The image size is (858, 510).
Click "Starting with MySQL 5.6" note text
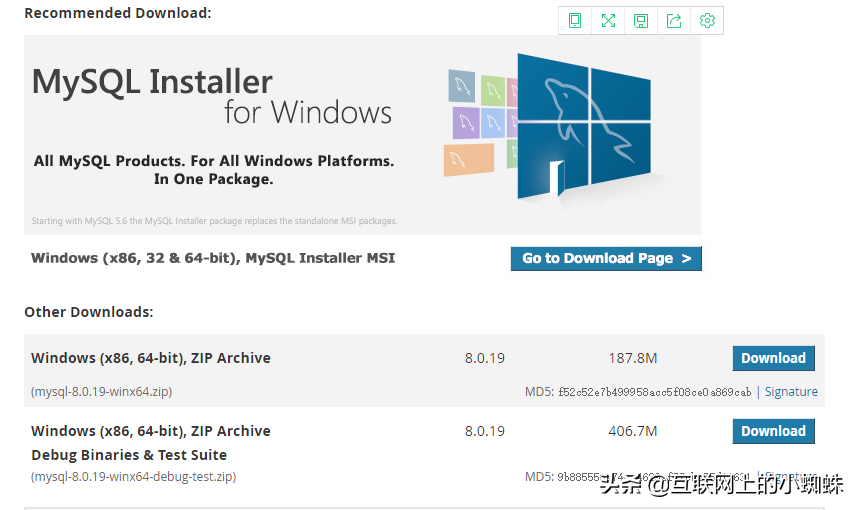tap(214, 221)
